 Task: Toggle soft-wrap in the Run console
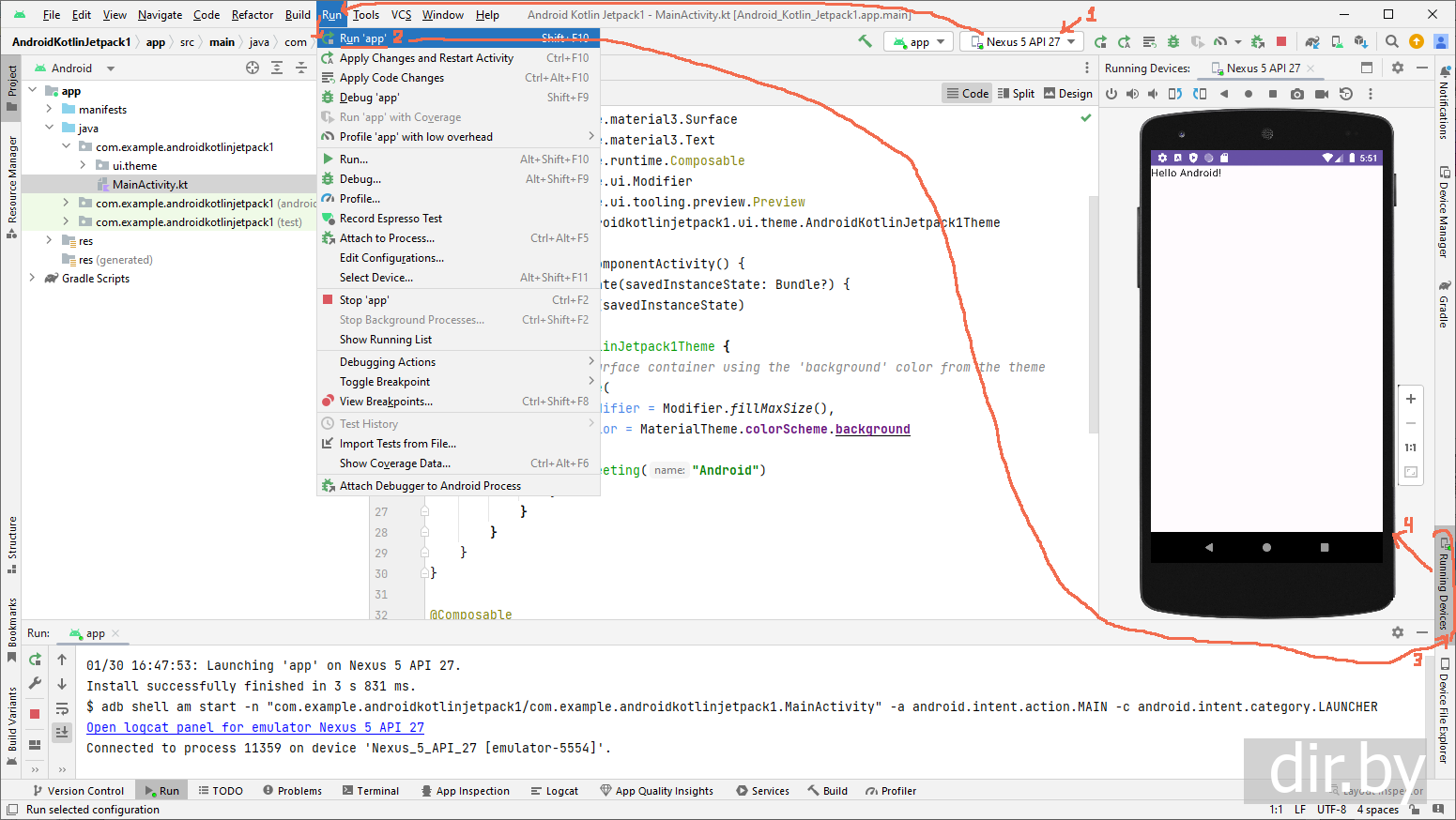pos(62,708)
